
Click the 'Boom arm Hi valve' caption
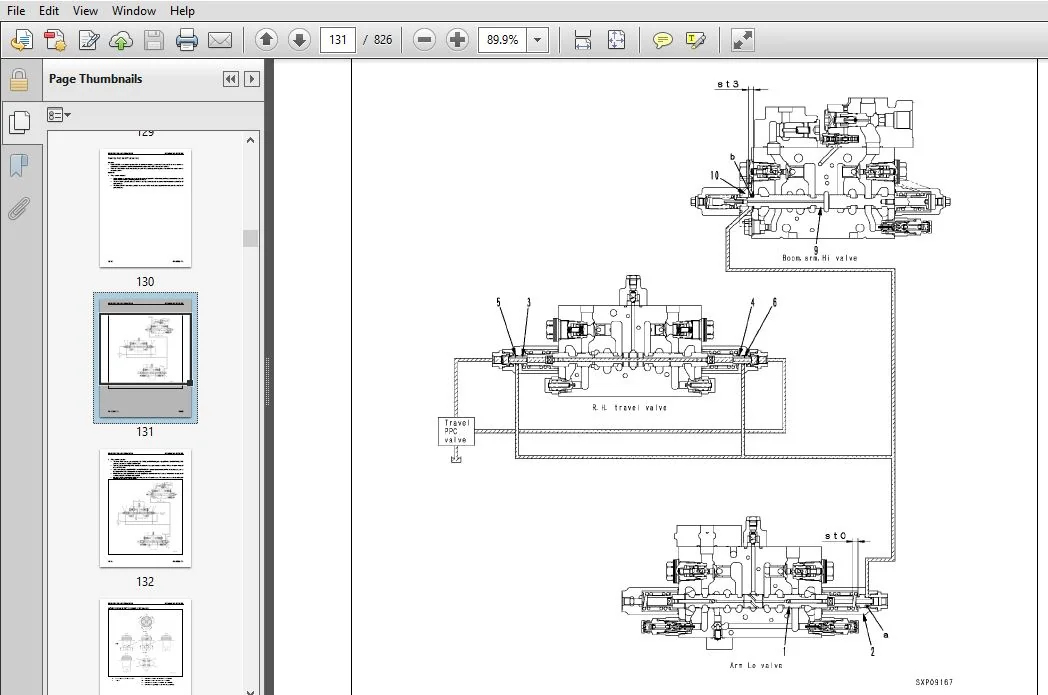point(819,257)
